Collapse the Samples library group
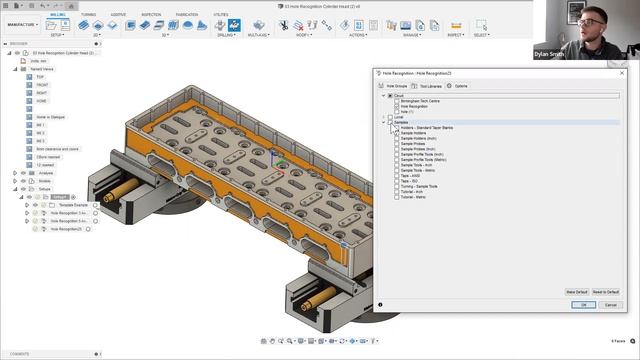This screenshot has height=360, width=640. click(384, 122)
